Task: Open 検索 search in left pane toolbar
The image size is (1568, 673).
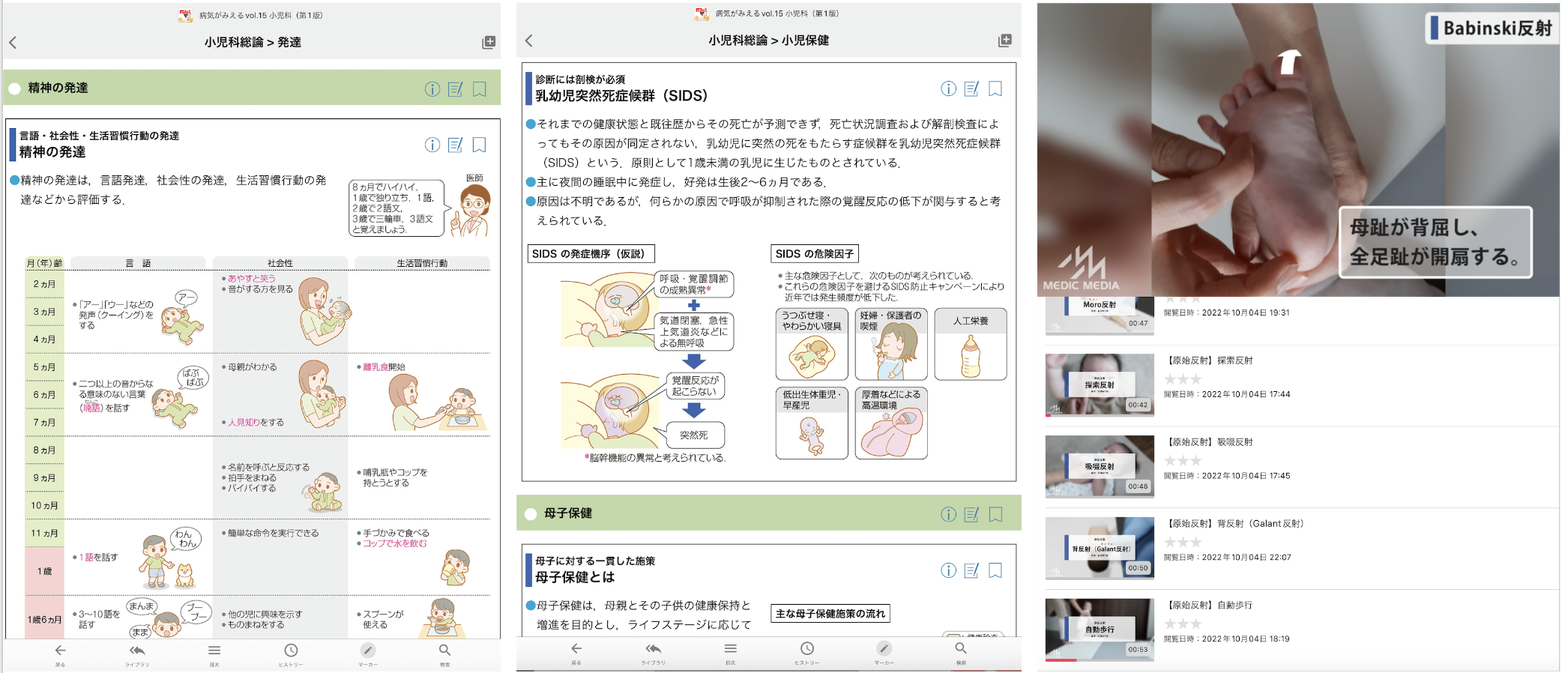Action: click(x=444, y=654)
